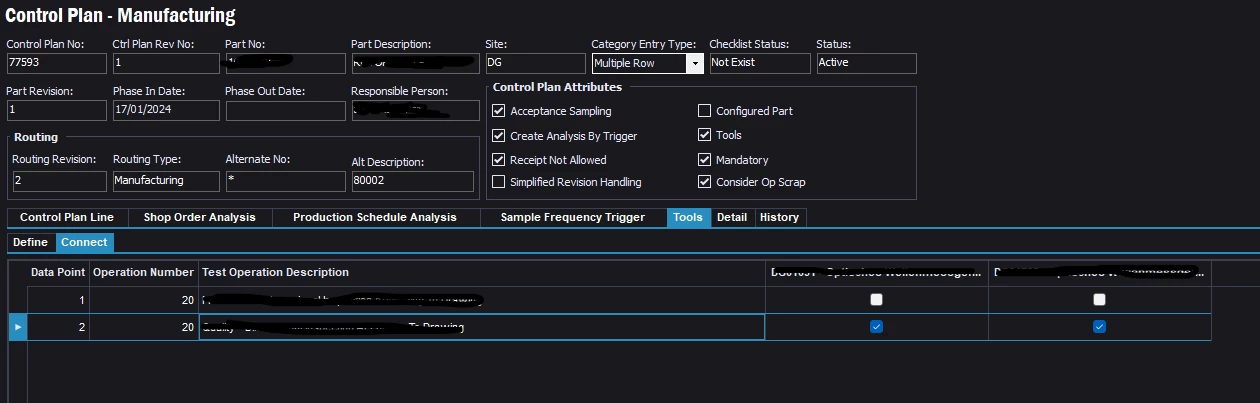Click the current-row arrow indicator for data point 2
This screenshot has height=403, width=1260.
tap(17, 327)
